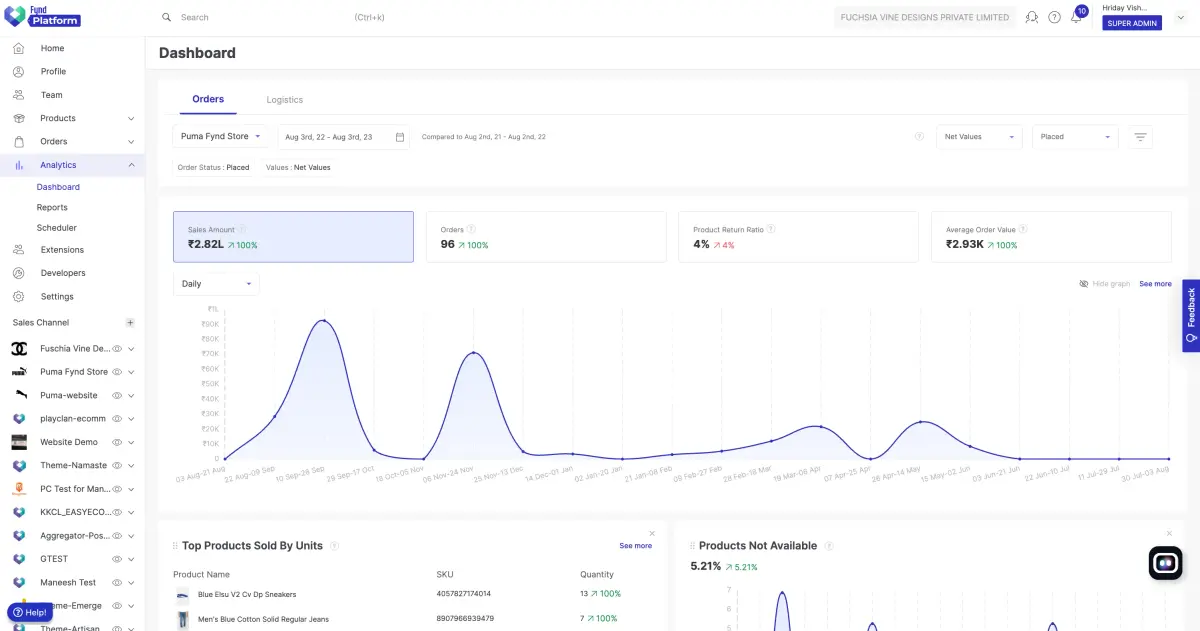The width and height of the screenshot is (1200, 631).
Task: Toggle visibility eye for playclan-ecomm channel
Action: tap(117, 419)
